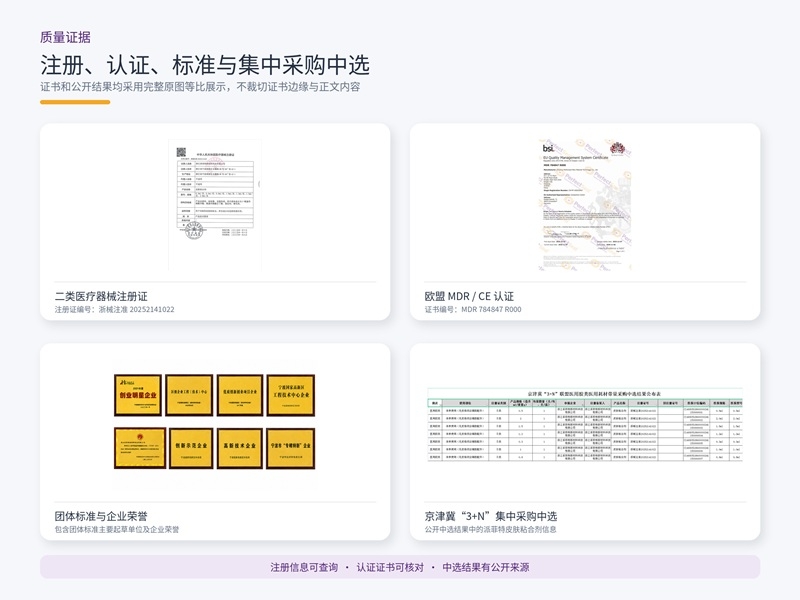The width and height of the screenshot is (800, 600).
Task: Click the 创新示范企业 gold plaque
Action: tap(191, 448)
